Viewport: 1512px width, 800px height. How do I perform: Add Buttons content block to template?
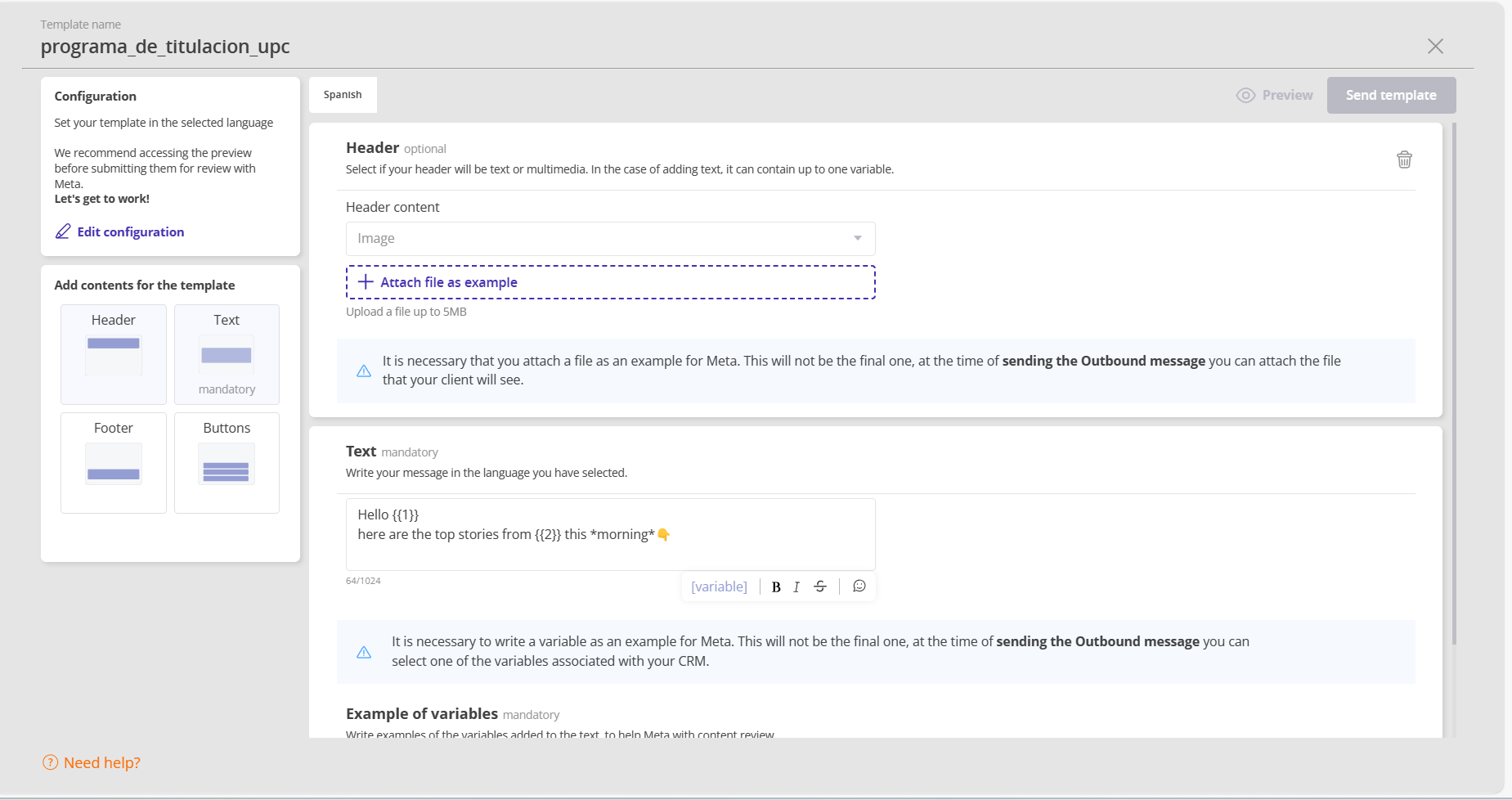(227, 462)
